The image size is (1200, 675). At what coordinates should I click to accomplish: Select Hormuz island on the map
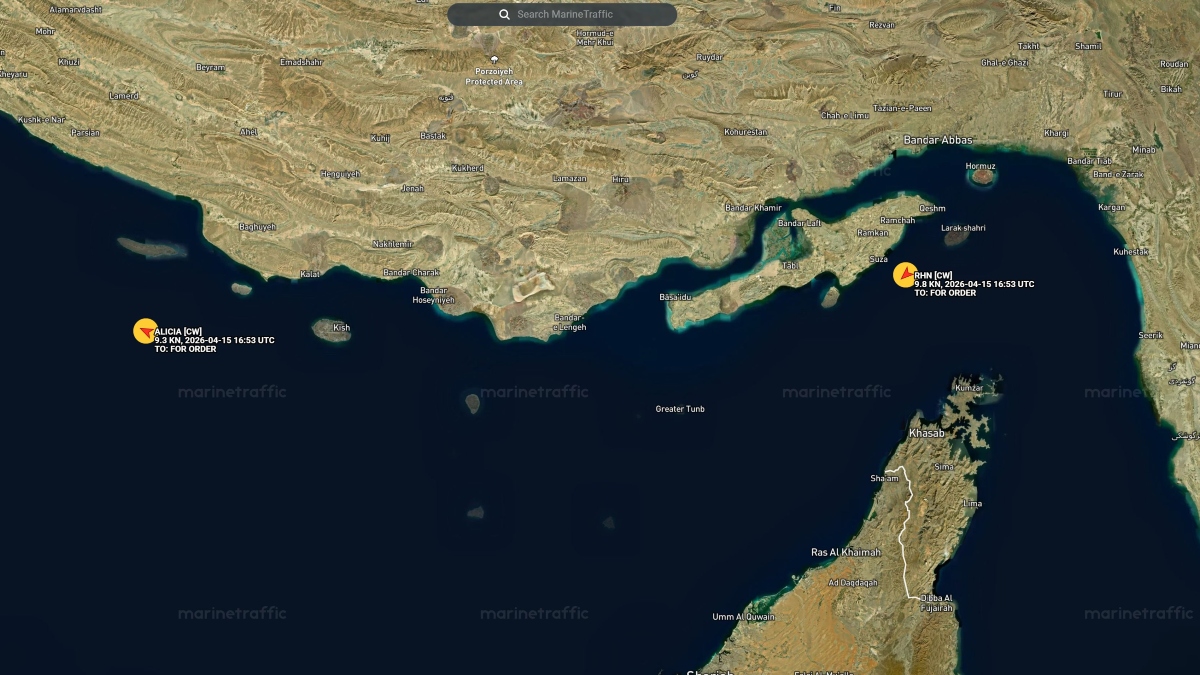pyautogui.click(x=983, y=176)
